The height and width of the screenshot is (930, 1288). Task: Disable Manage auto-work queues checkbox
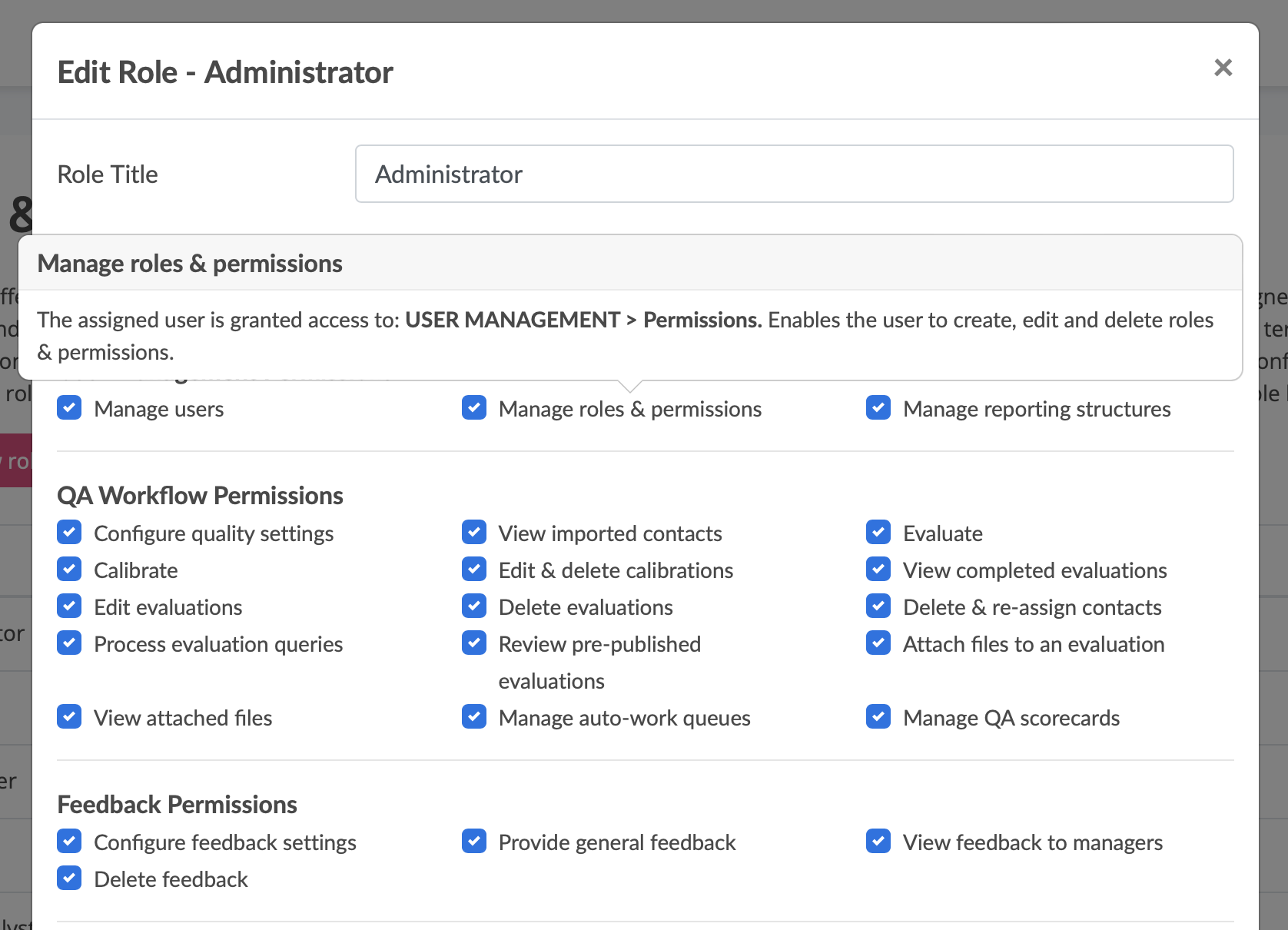(x=474, y=717)
